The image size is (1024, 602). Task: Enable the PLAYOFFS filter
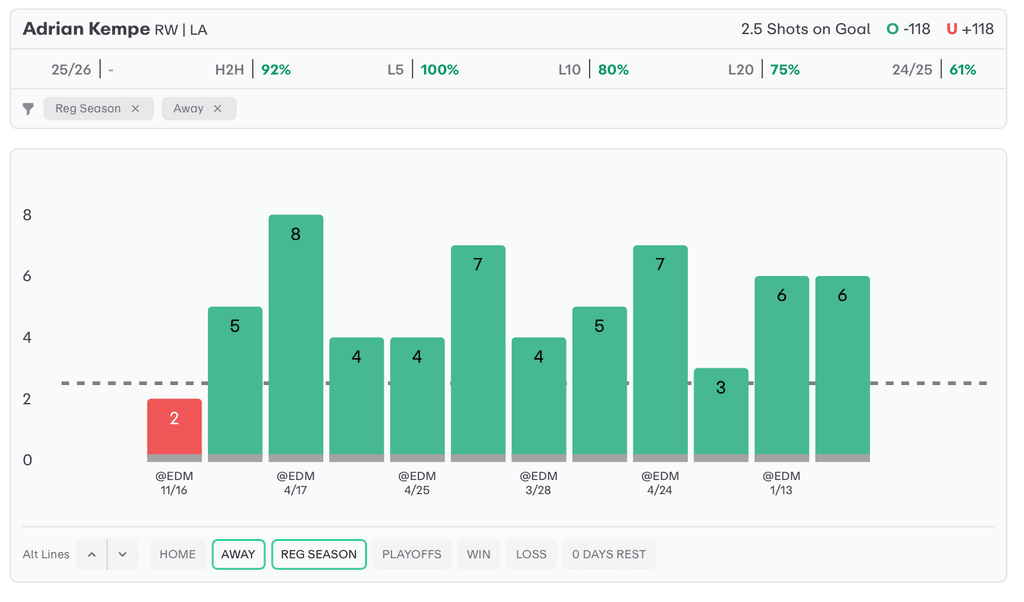411,554
